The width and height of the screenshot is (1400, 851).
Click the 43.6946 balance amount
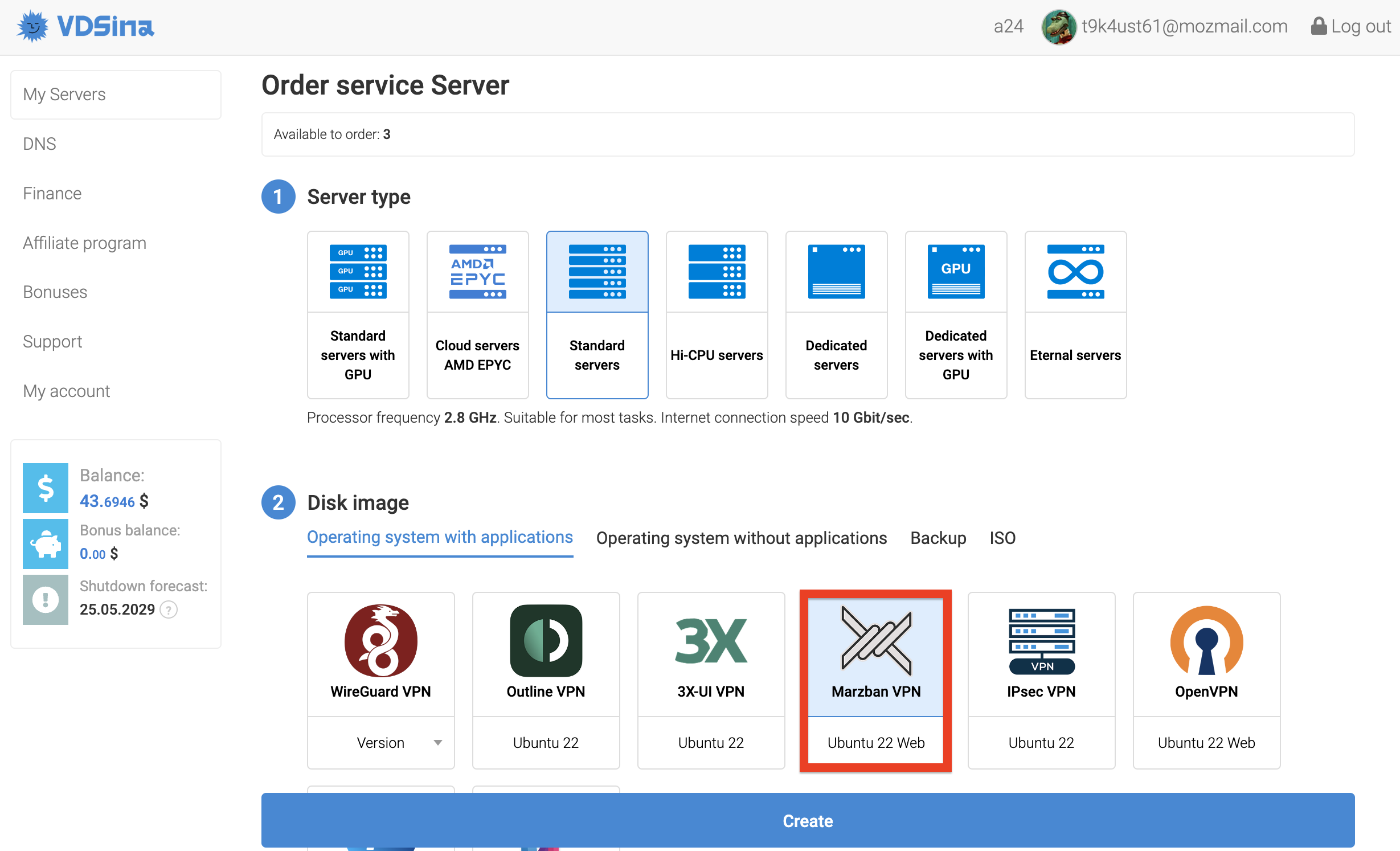(x=107, y=501)
